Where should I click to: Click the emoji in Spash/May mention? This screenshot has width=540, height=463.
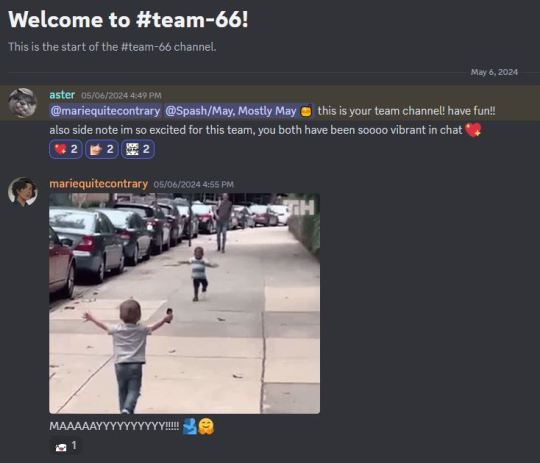306,111
